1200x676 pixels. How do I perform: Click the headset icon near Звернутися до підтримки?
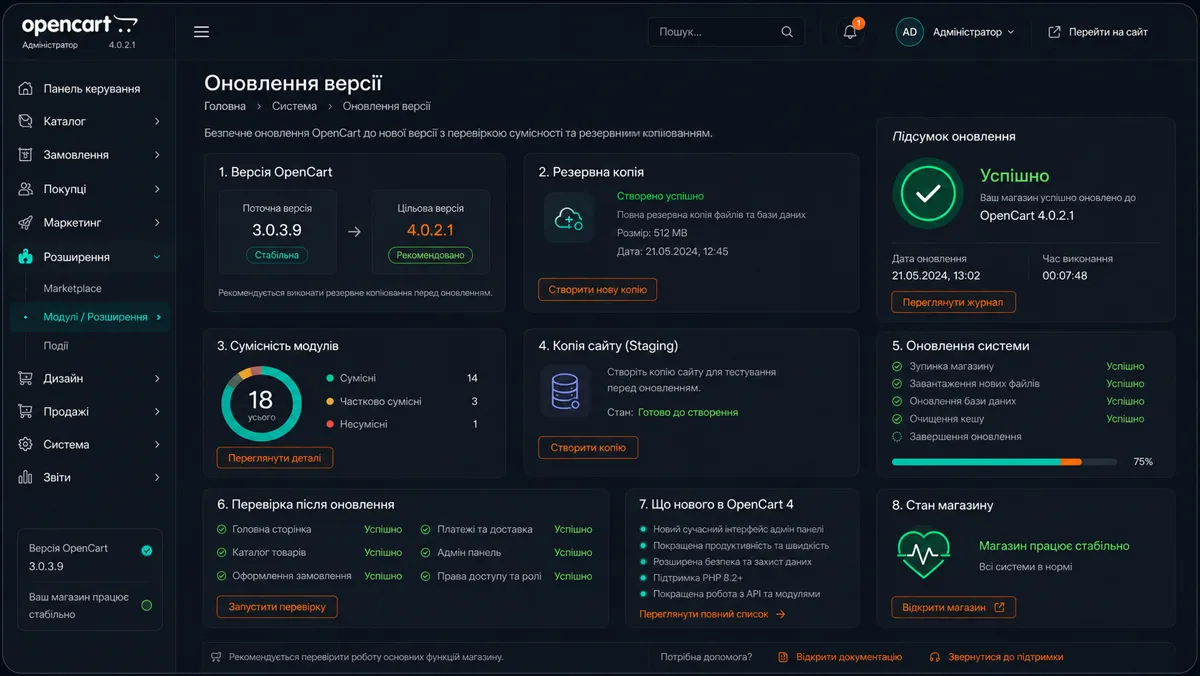(x=934, y=657)
